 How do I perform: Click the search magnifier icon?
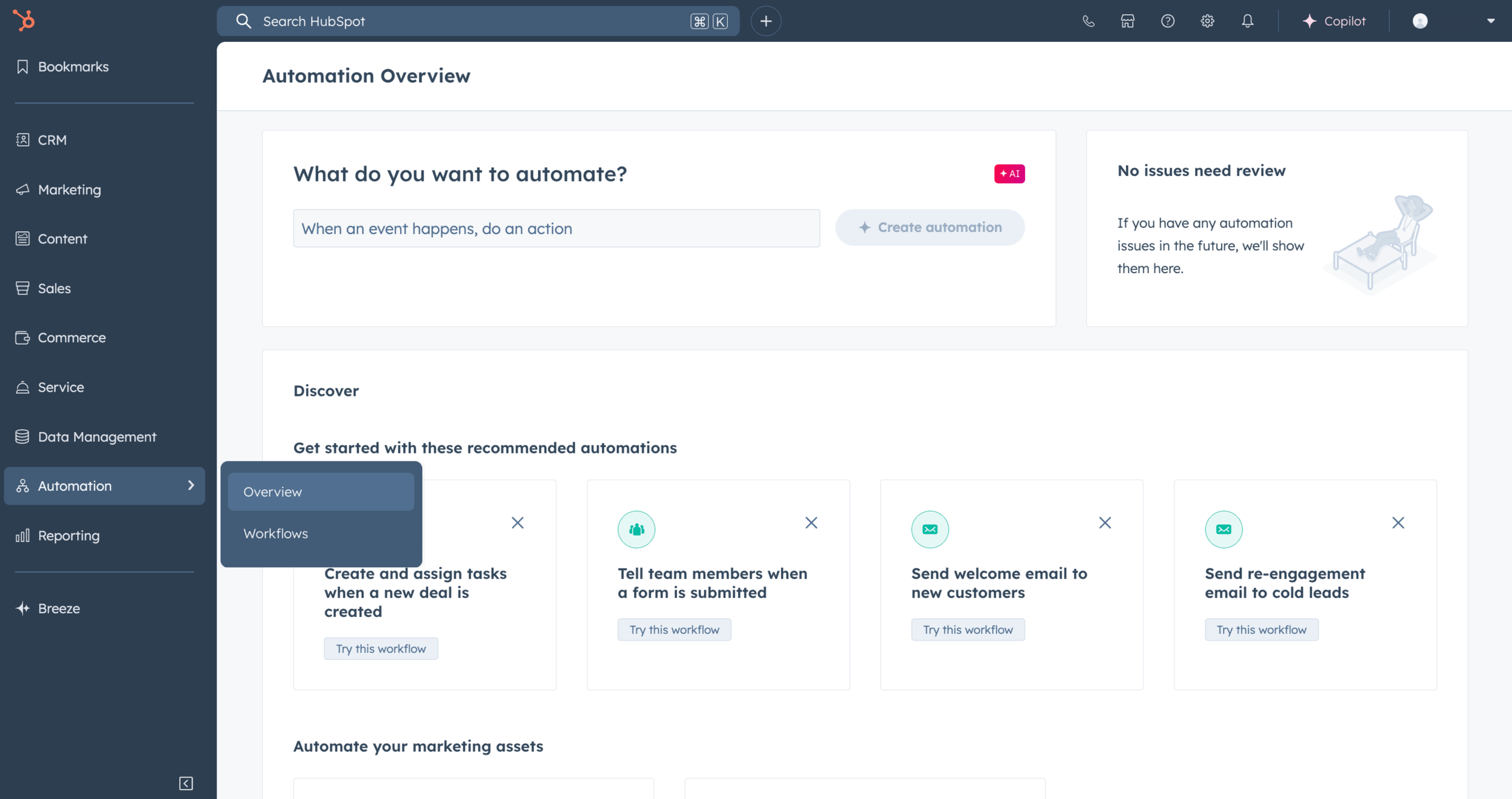[243, 21]
